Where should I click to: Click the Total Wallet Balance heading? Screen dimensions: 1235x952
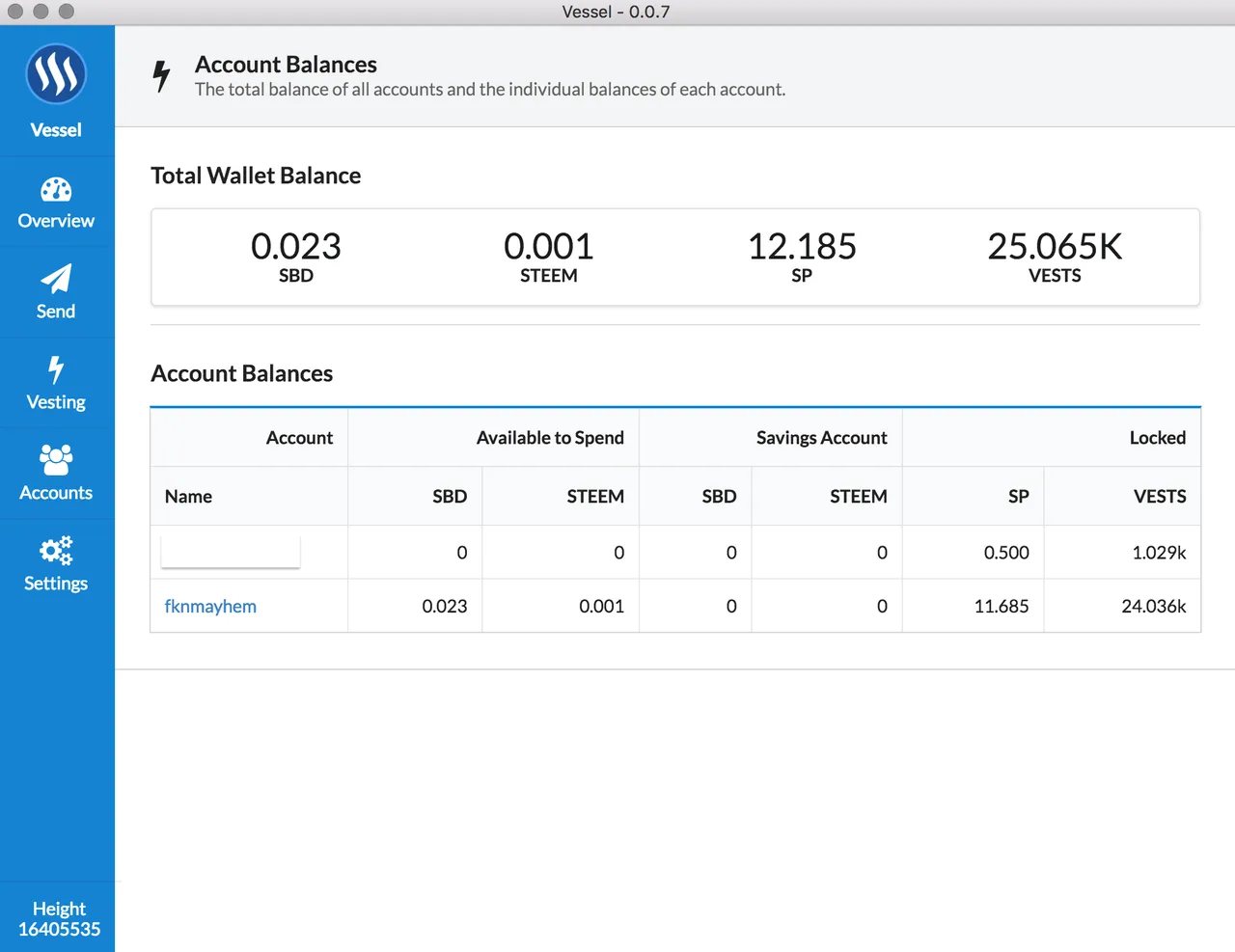click(256, 176)
